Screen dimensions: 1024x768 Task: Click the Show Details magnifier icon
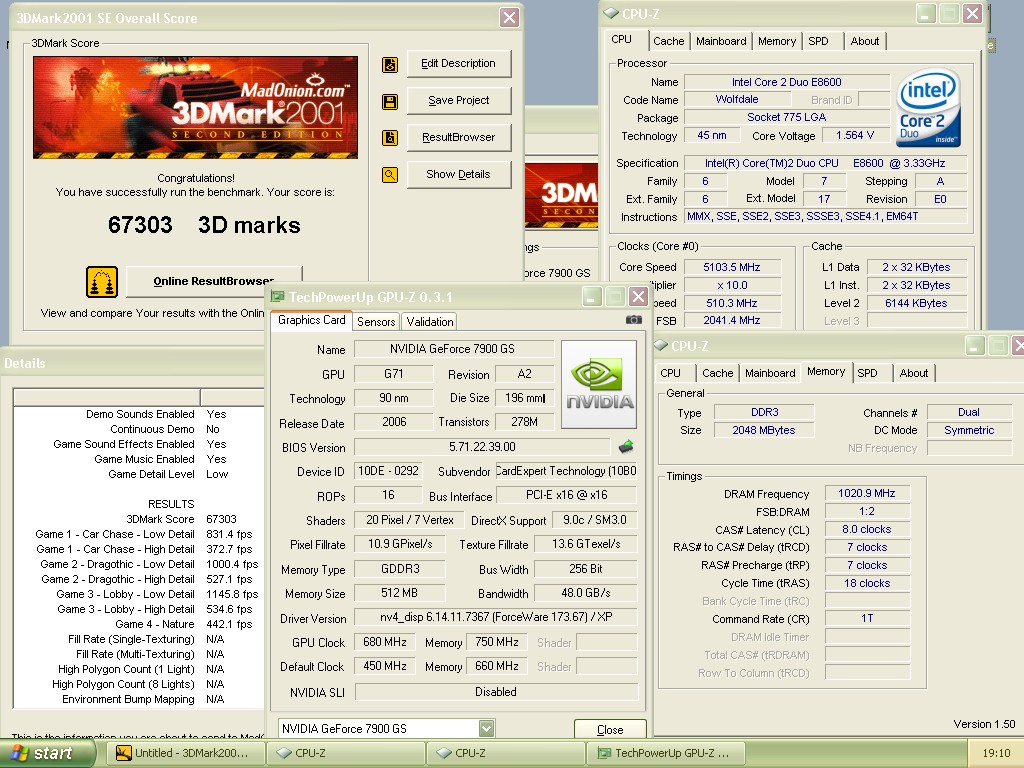(390, 175)
